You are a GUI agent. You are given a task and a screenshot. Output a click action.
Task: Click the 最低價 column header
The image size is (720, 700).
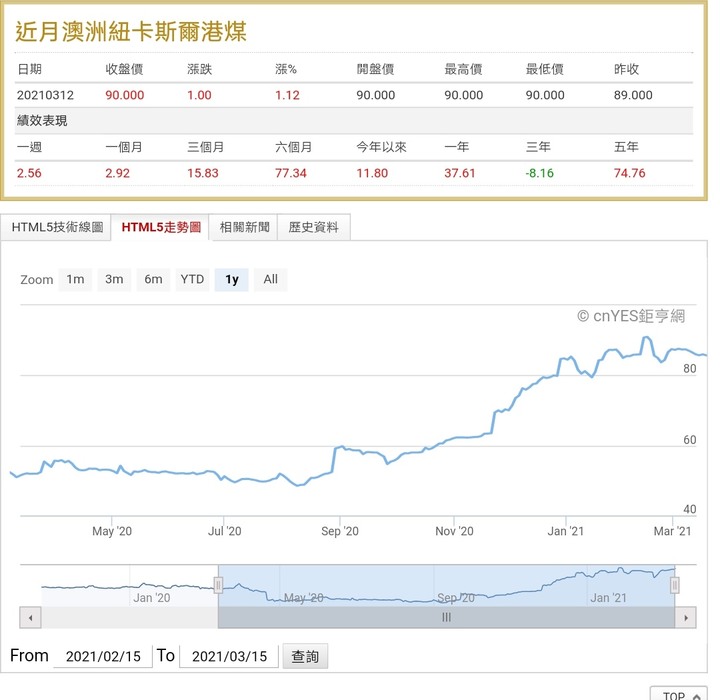coord(544,69)
